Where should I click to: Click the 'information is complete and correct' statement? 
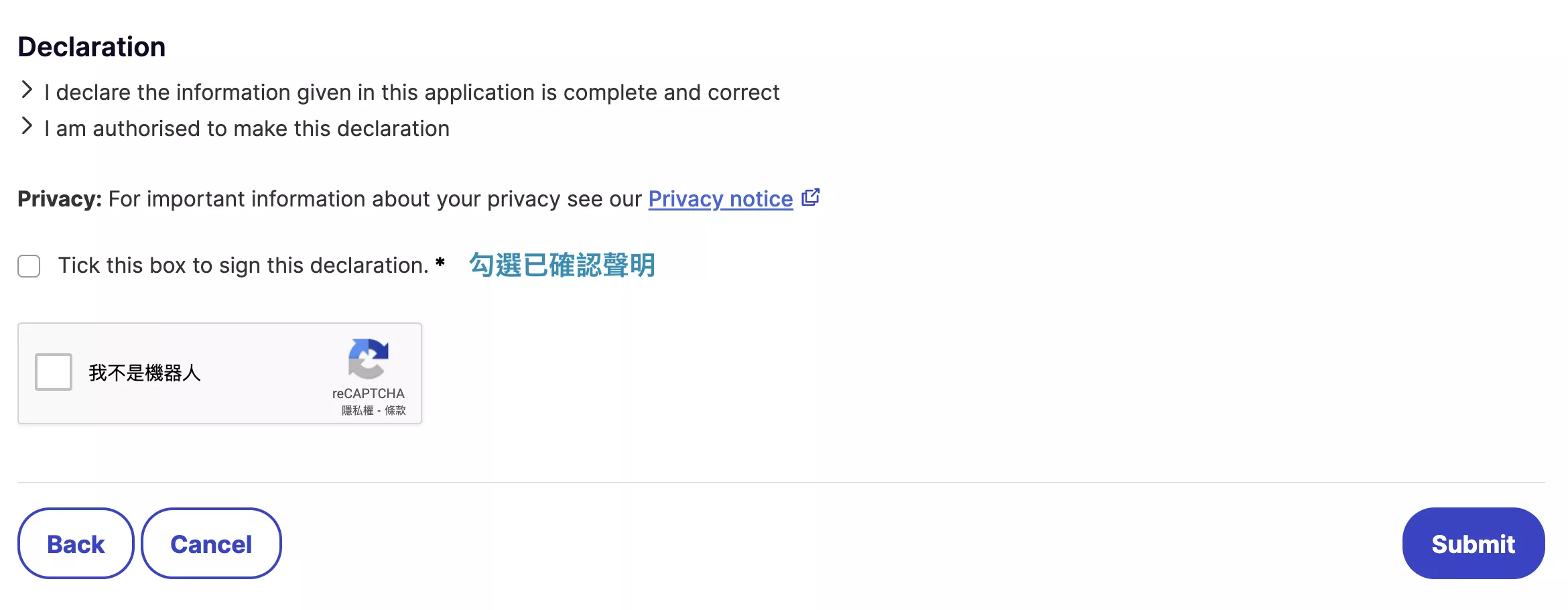coord(411,93)
